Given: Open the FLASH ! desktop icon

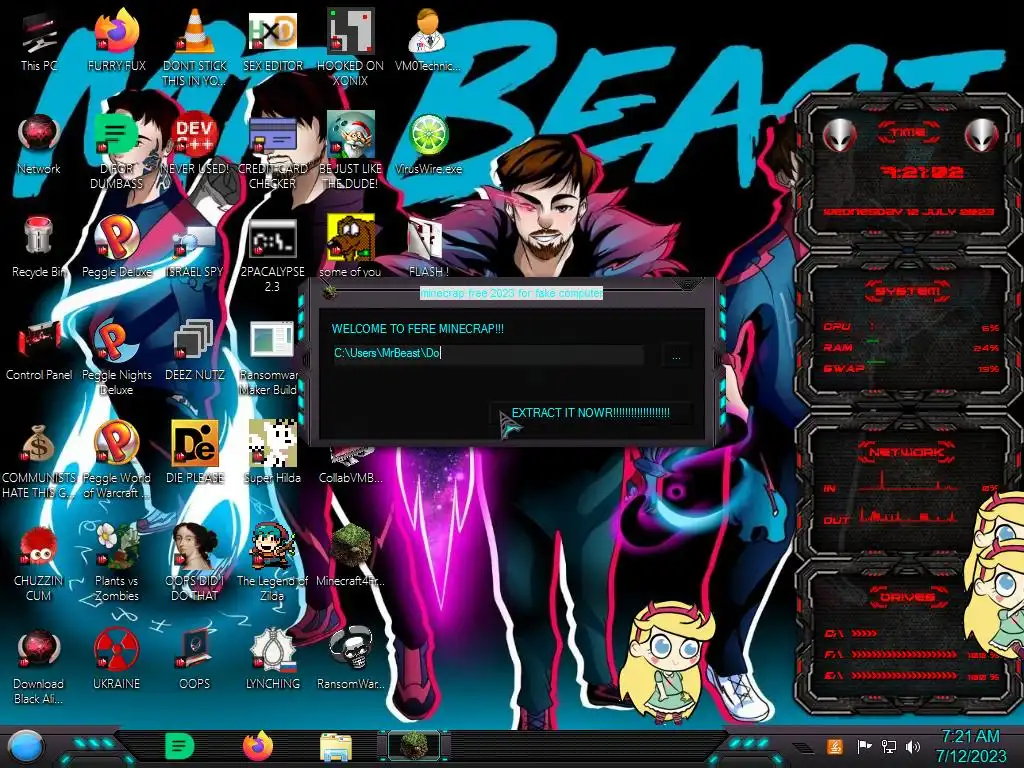Looking at the screenshot, I should click(428, 248).
